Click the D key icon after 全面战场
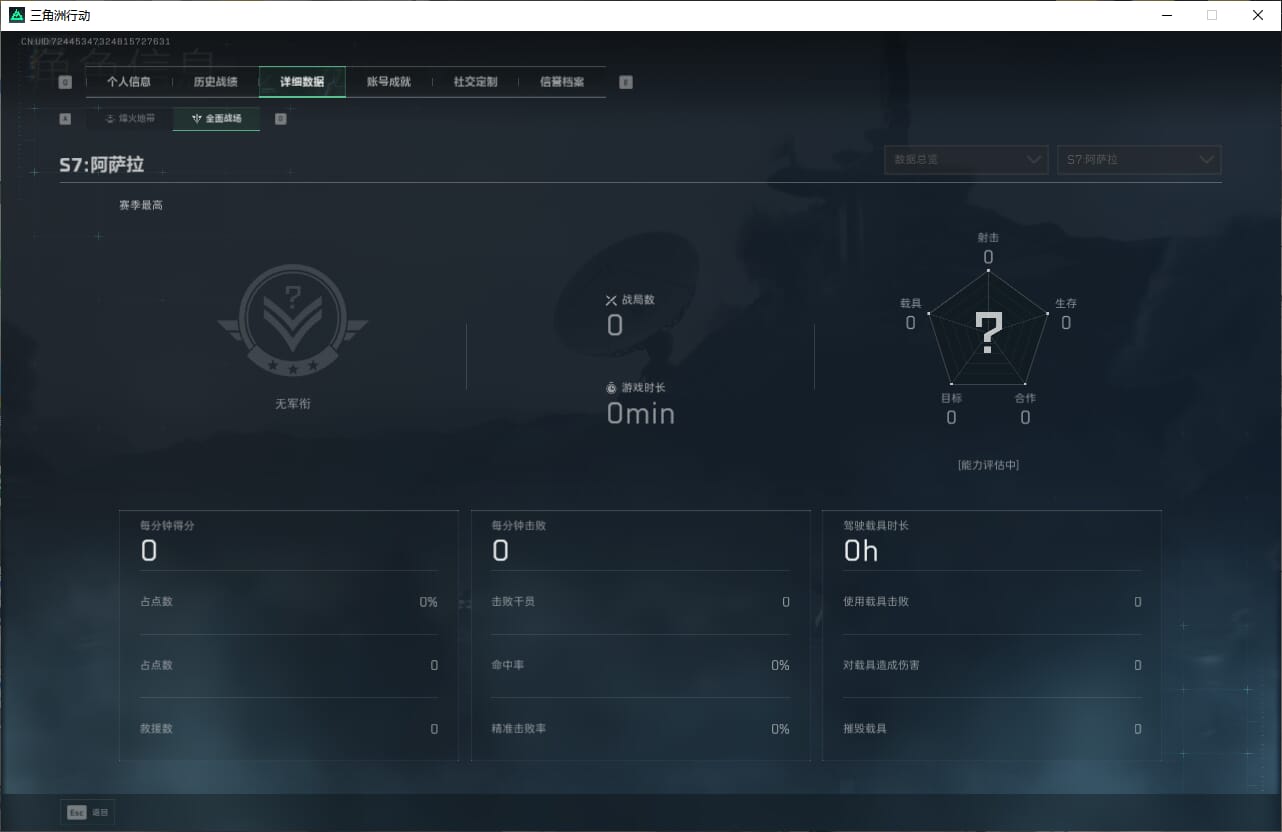The image size is (1282, 832). (x=280, y=119)
